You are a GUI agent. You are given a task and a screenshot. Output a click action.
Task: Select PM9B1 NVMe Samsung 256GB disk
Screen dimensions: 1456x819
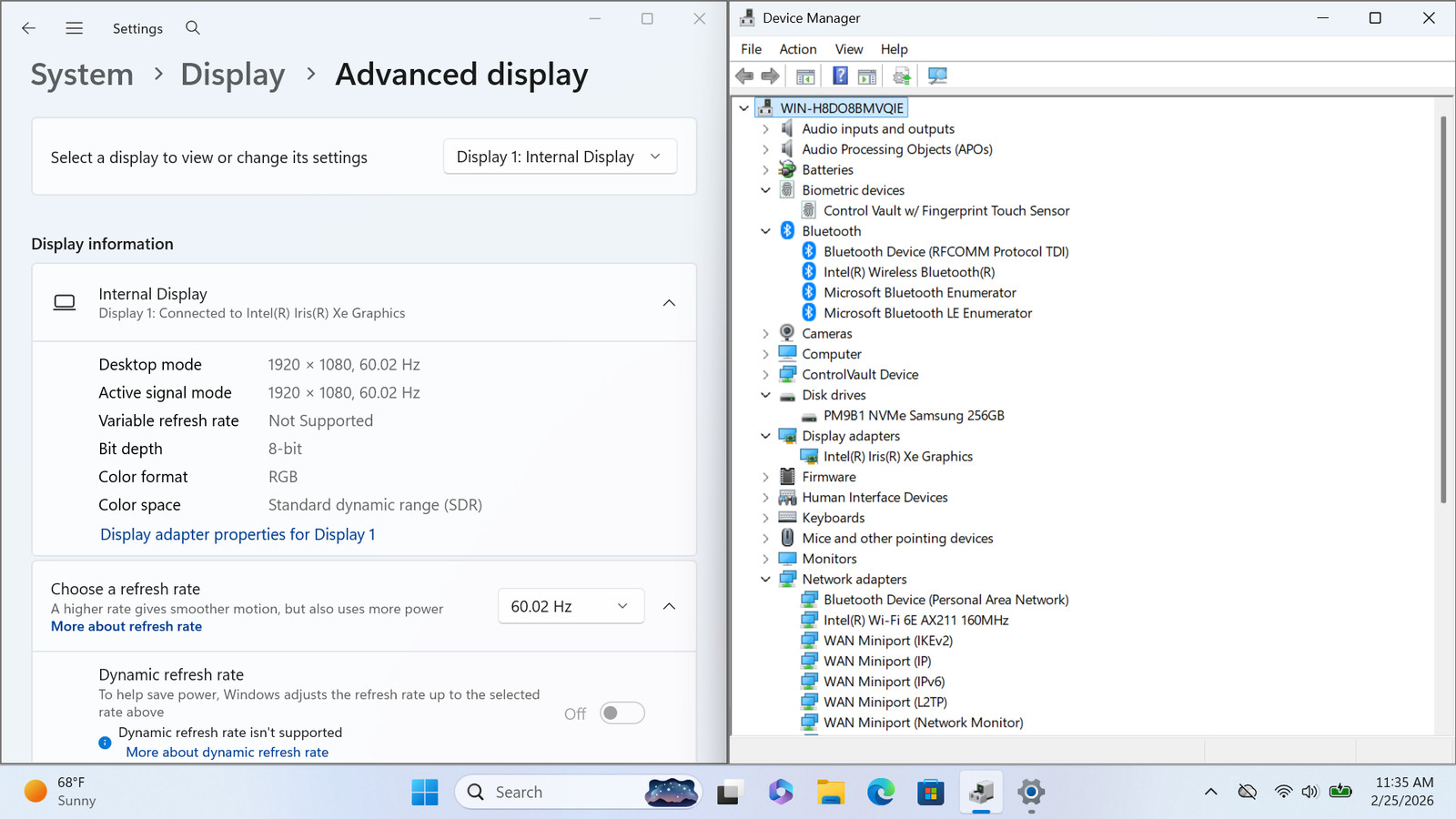point(914,416)
